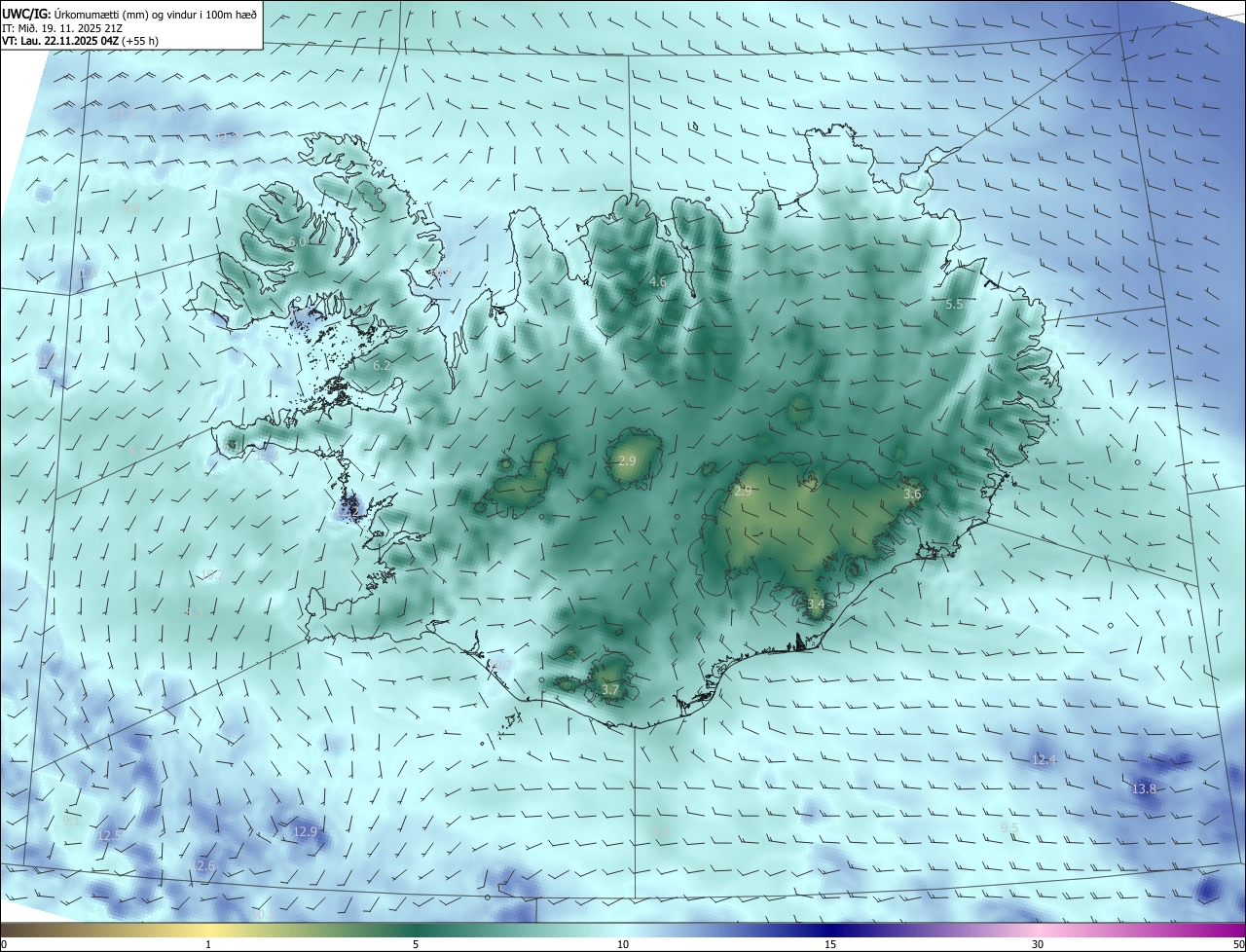Viewport: 1246px width, 952px height.
Task: Click the 12.4 value over the southeast ocean
Action: (1044, 759)
